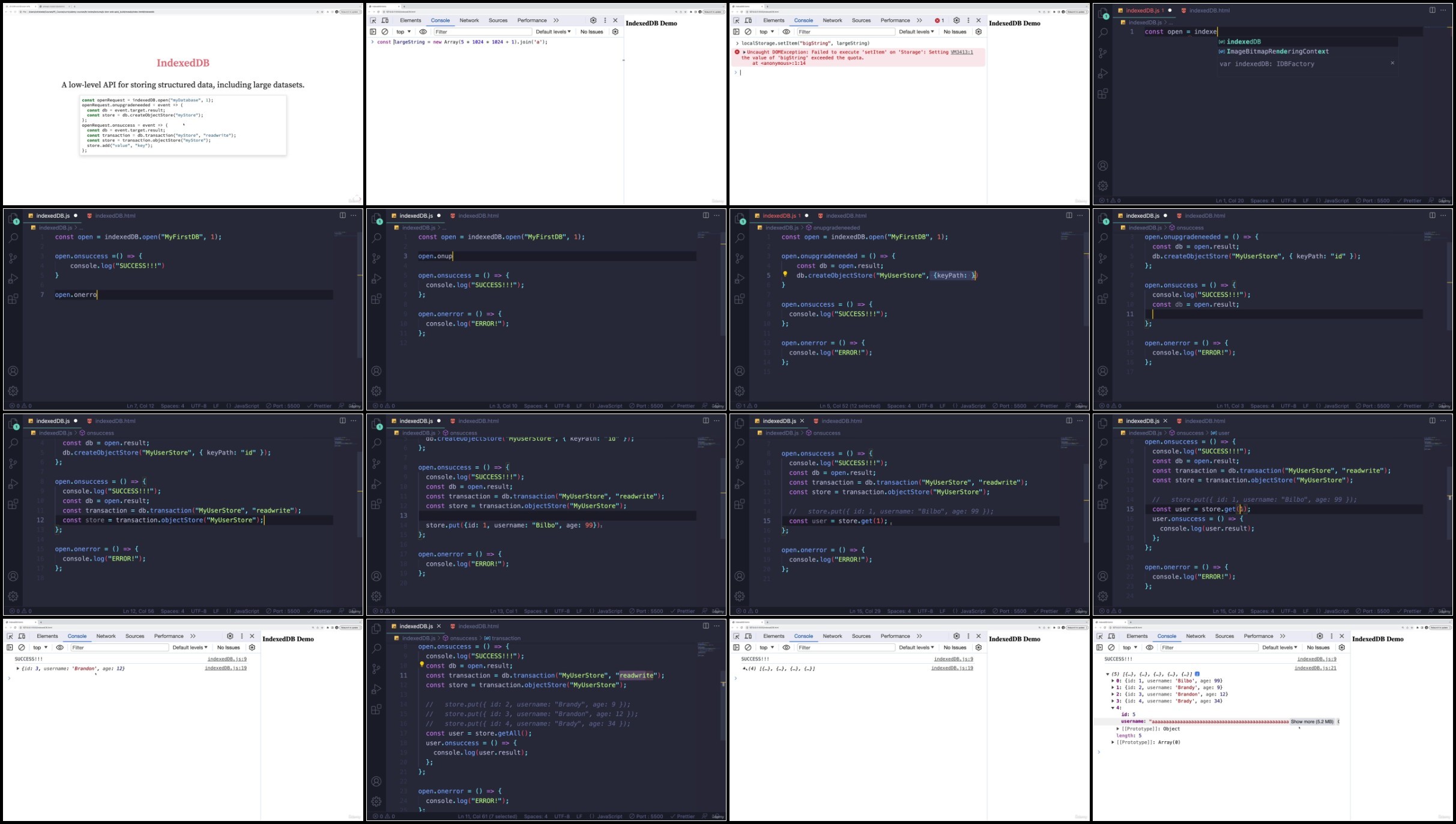Click the 'transaction' breadcrumb in the getAll frame
This screenshot has width=1456, height=824.
click(x=502, y=638)
